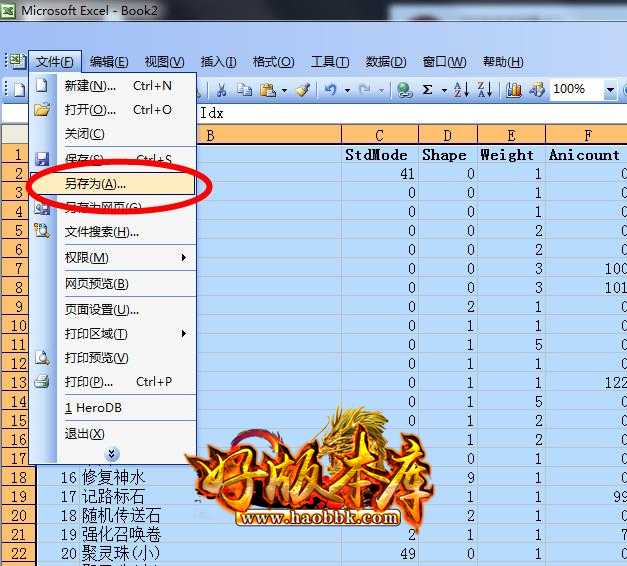Click the Drawing toolbar icon
This screenshot has height=566, width=627.
(537, 90)
